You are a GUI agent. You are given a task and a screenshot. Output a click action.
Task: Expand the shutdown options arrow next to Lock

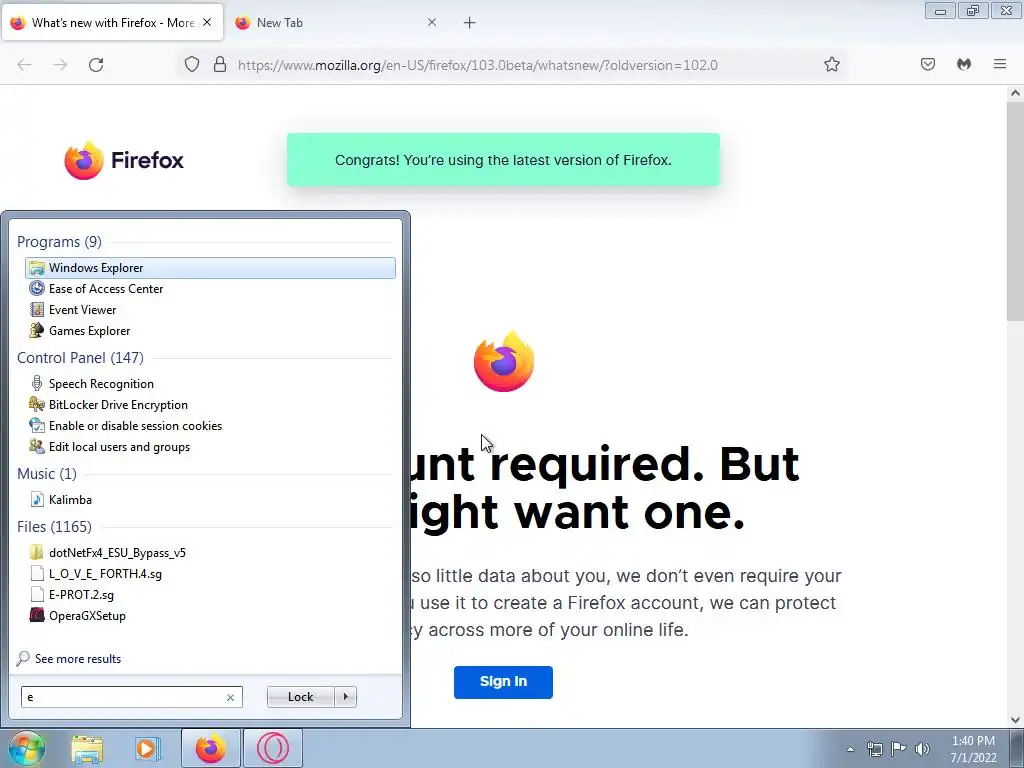click(x=345, y=697)
